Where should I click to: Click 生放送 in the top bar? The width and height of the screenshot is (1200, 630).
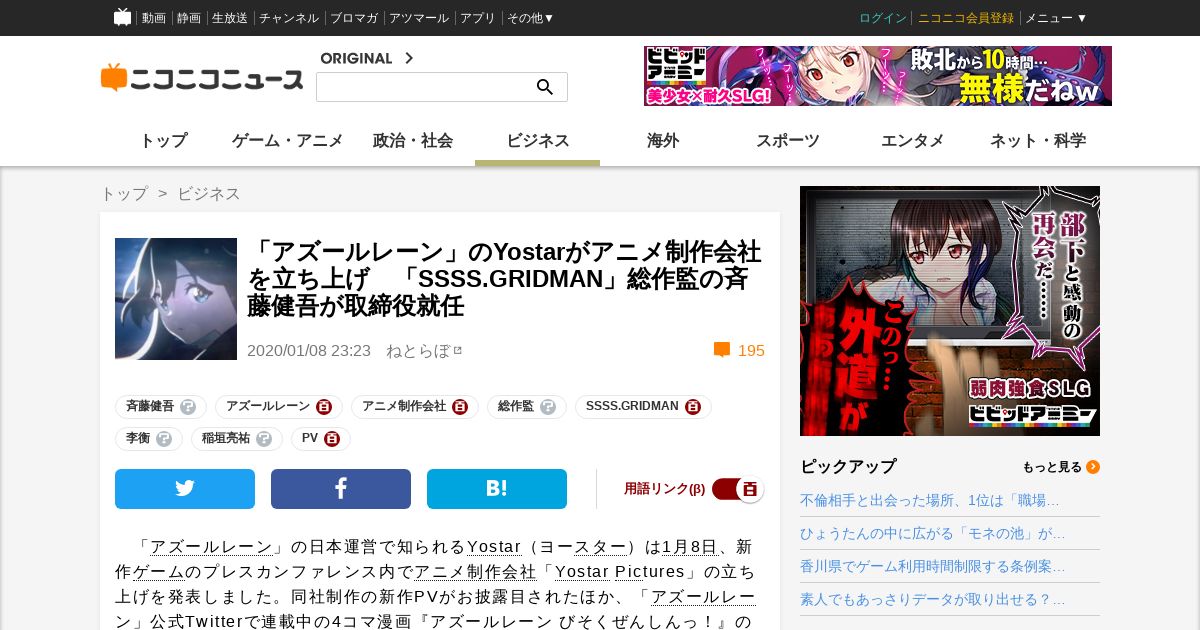pos(230,18)
